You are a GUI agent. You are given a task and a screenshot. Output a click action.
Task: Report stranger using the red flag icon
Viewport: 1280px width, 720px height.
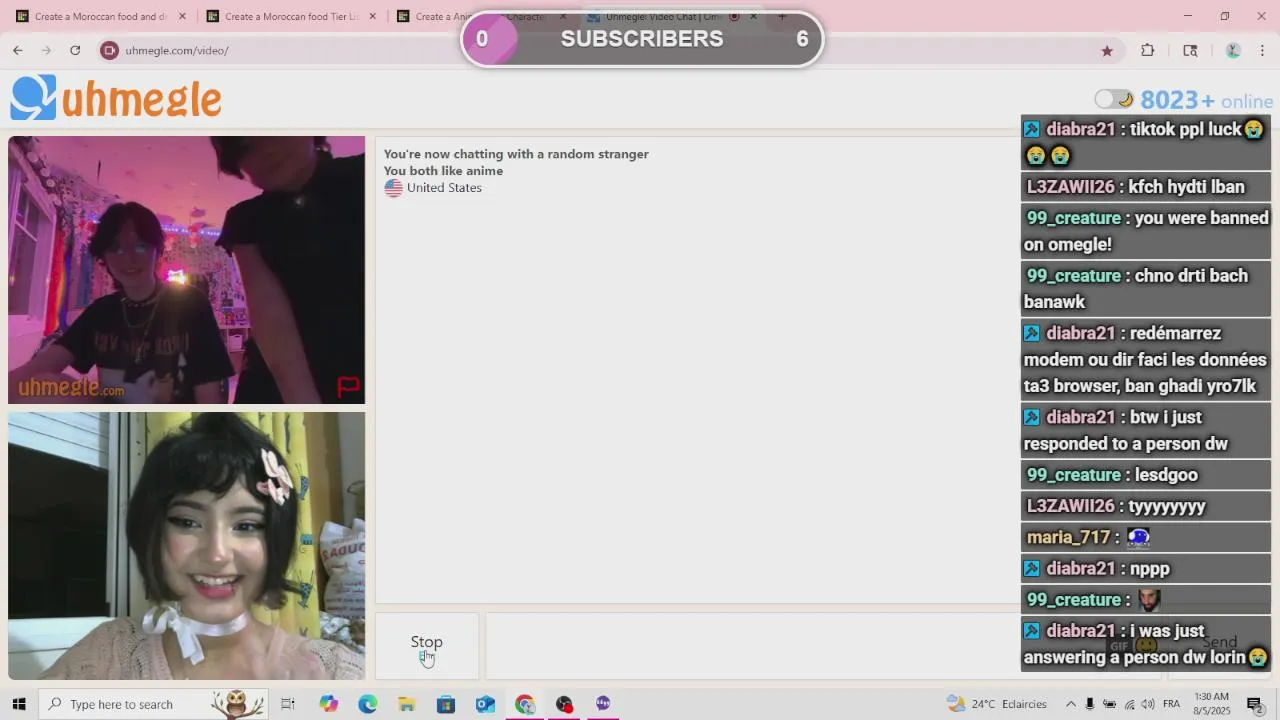348,386
